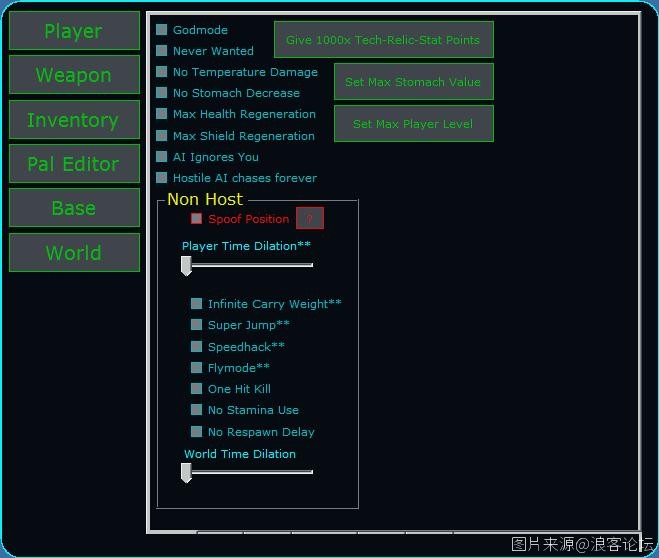The height and width of the screenshot is (558, 659).
Task: Toggle the Never Wanted checkbox
Action: click(162, 51)
